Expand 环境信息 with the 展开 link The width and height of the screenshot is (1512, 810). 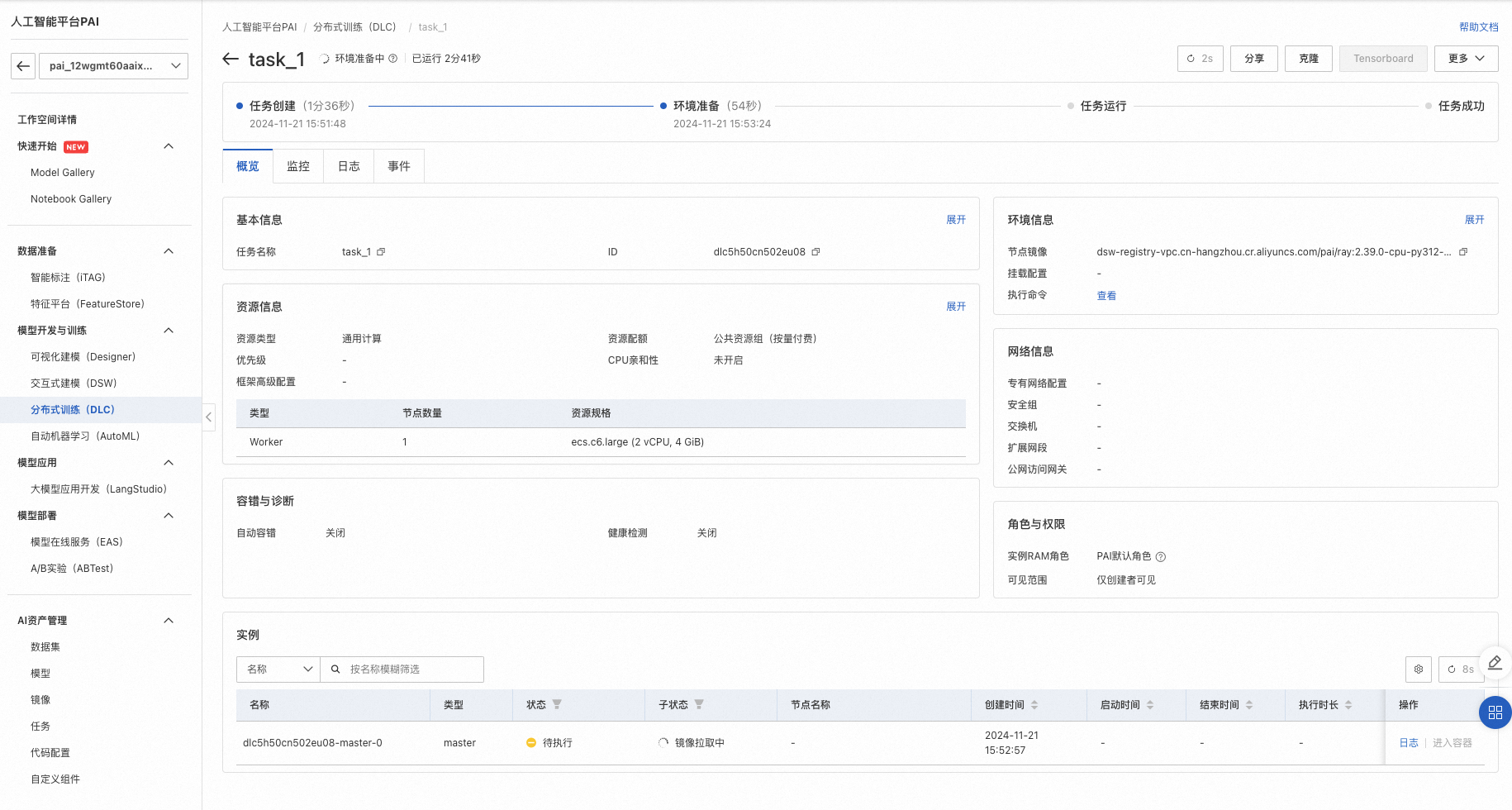(x=1474, y=220)
